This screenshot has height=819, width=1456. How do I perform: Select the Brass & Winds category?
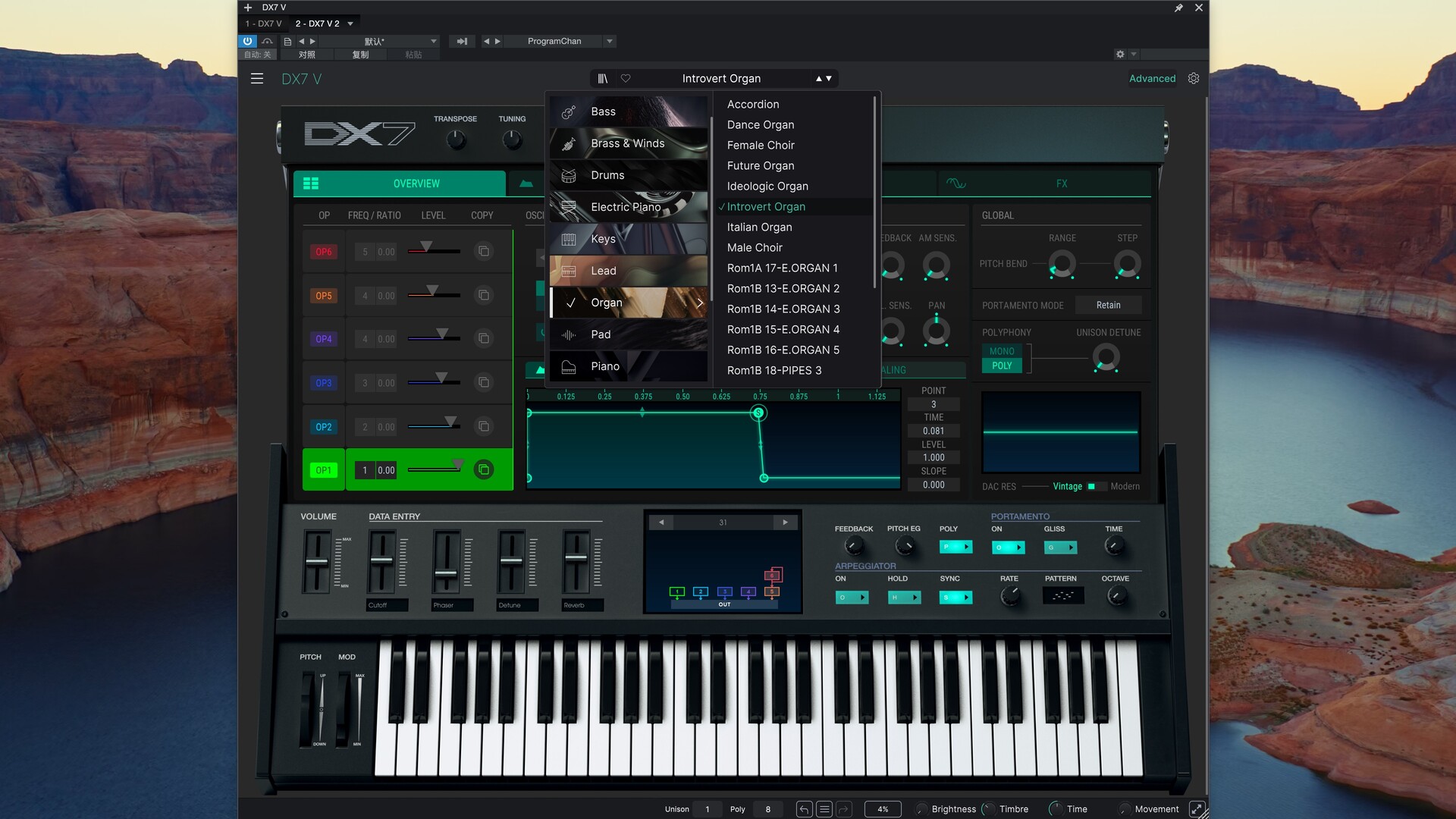pos(629,143)
